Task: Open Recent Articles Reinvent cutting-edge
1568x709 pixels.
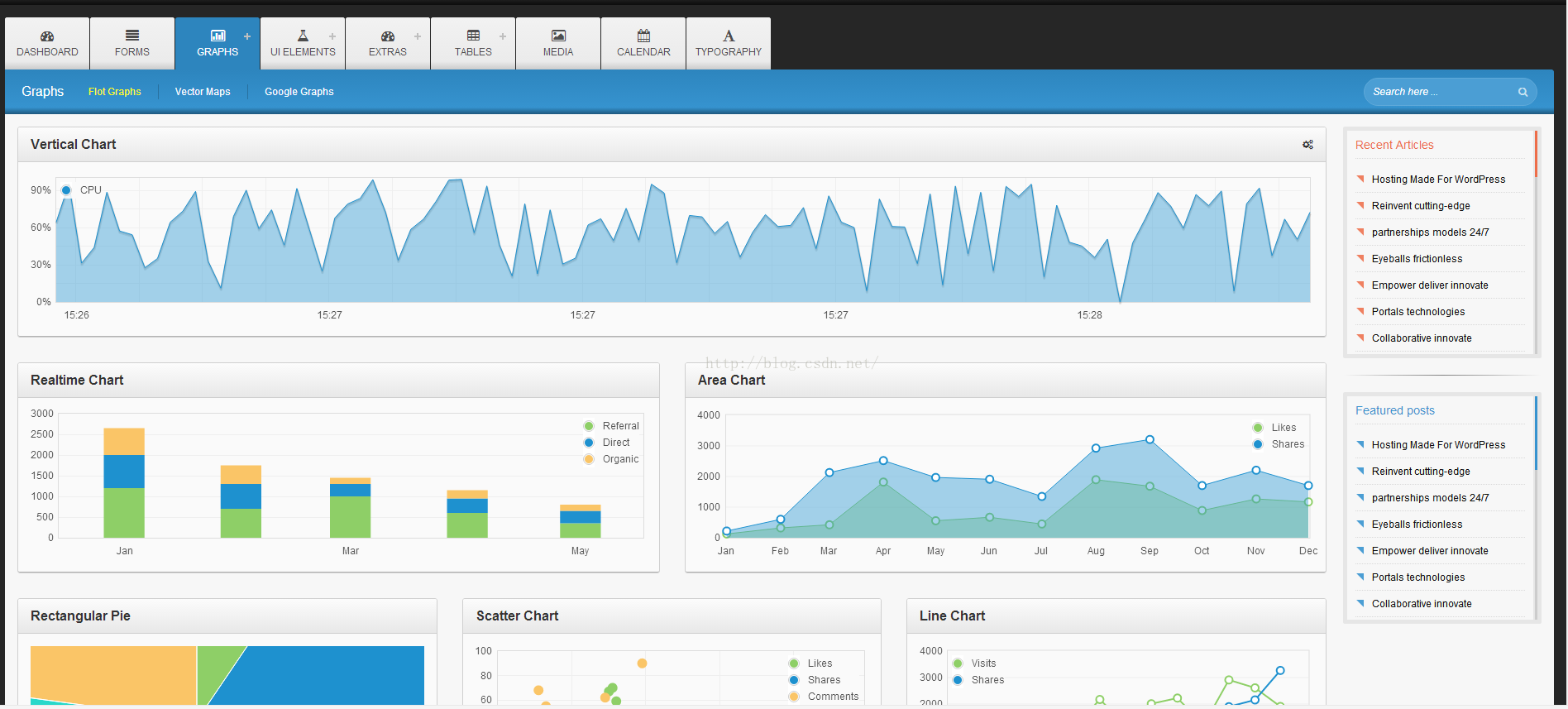Action: [x=1421, y=206]
